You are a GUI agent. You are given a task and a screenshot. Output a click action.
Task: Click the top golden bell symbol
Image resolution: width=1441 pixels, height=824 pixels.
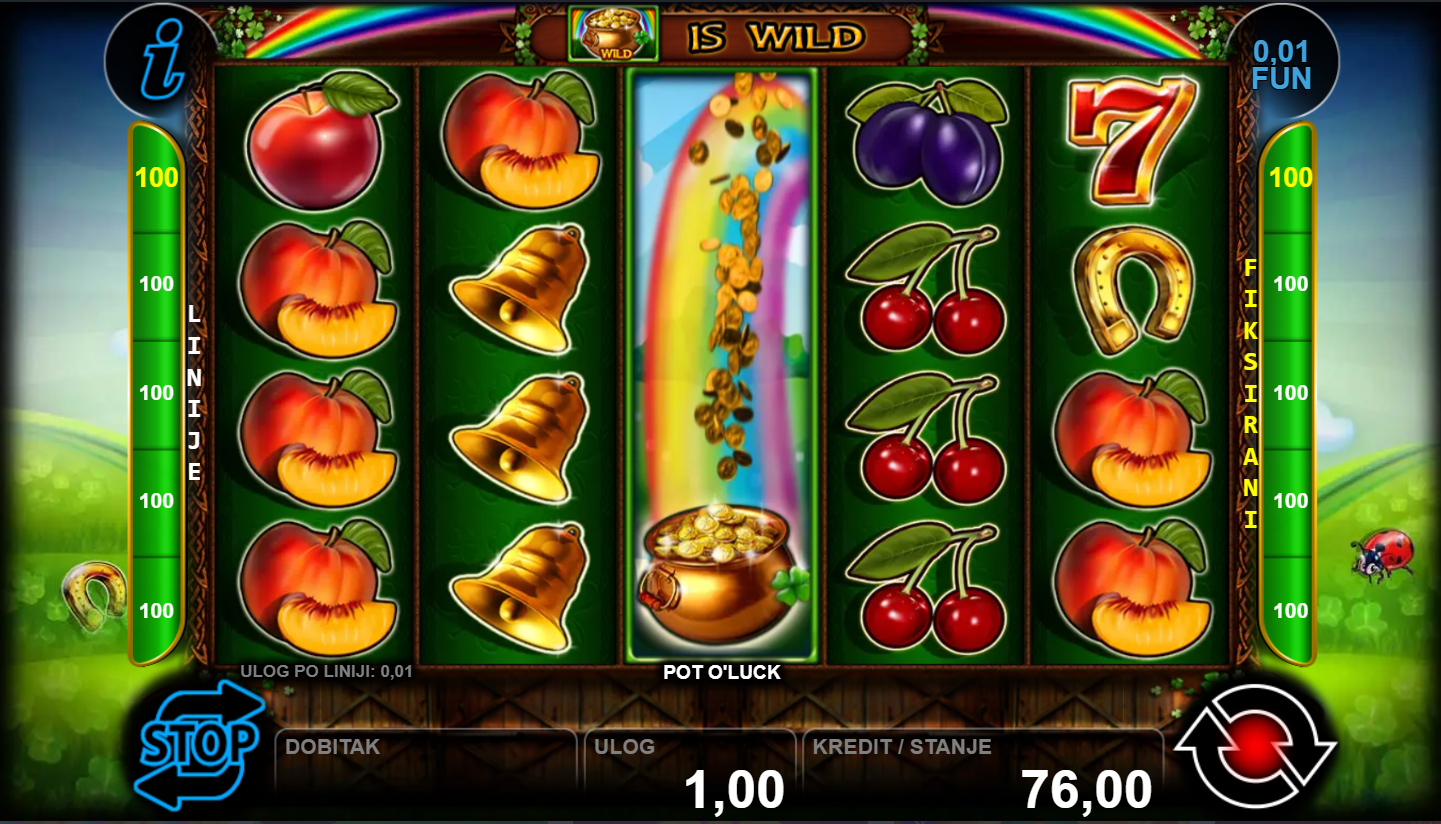518,290
